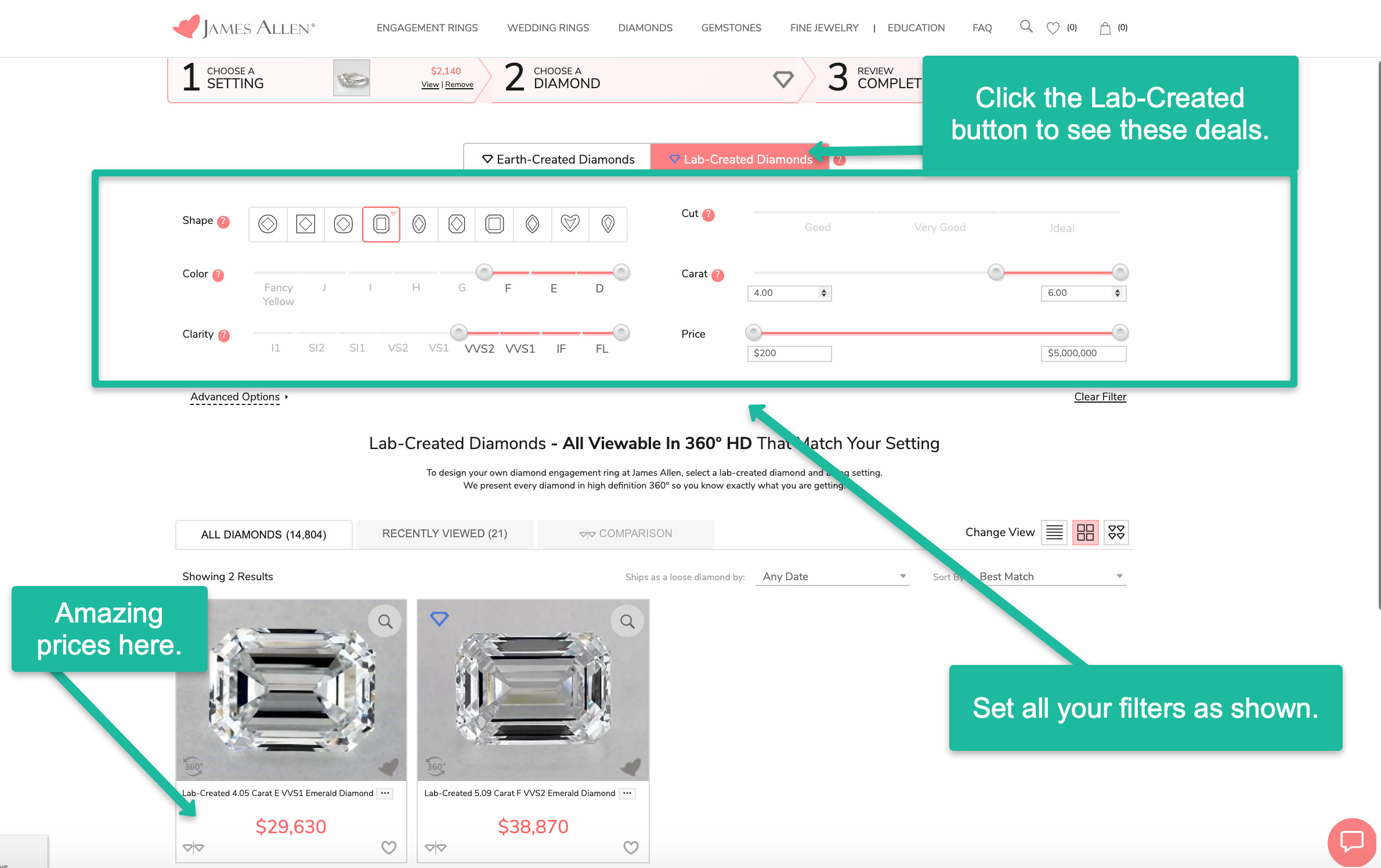Select the round diamond shape icon
The height and width of the screenshot is (868, 1381).
tap(267, 223)
